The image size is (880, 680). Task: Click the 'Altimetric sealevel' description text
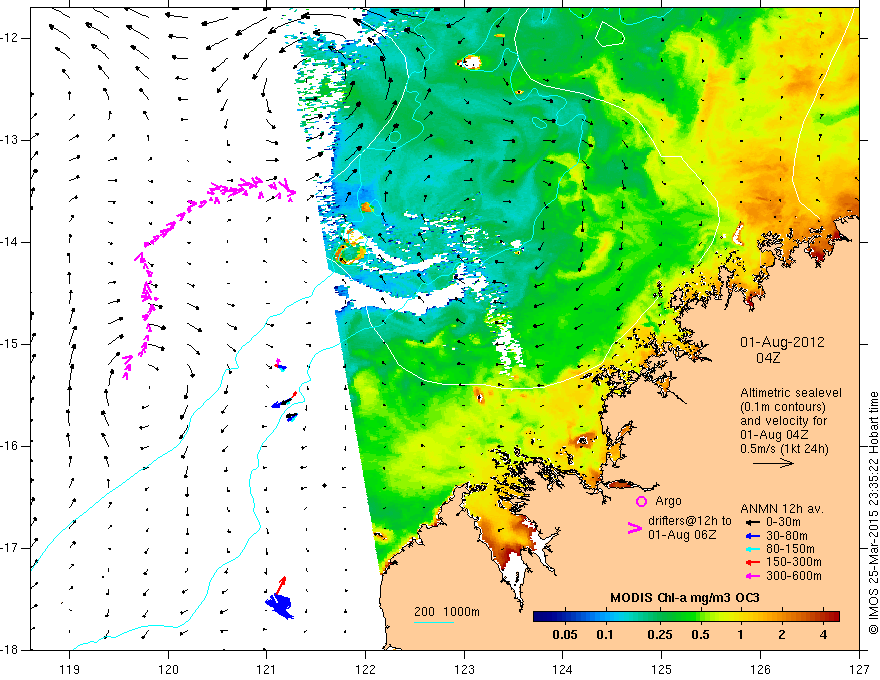(791, 393)
